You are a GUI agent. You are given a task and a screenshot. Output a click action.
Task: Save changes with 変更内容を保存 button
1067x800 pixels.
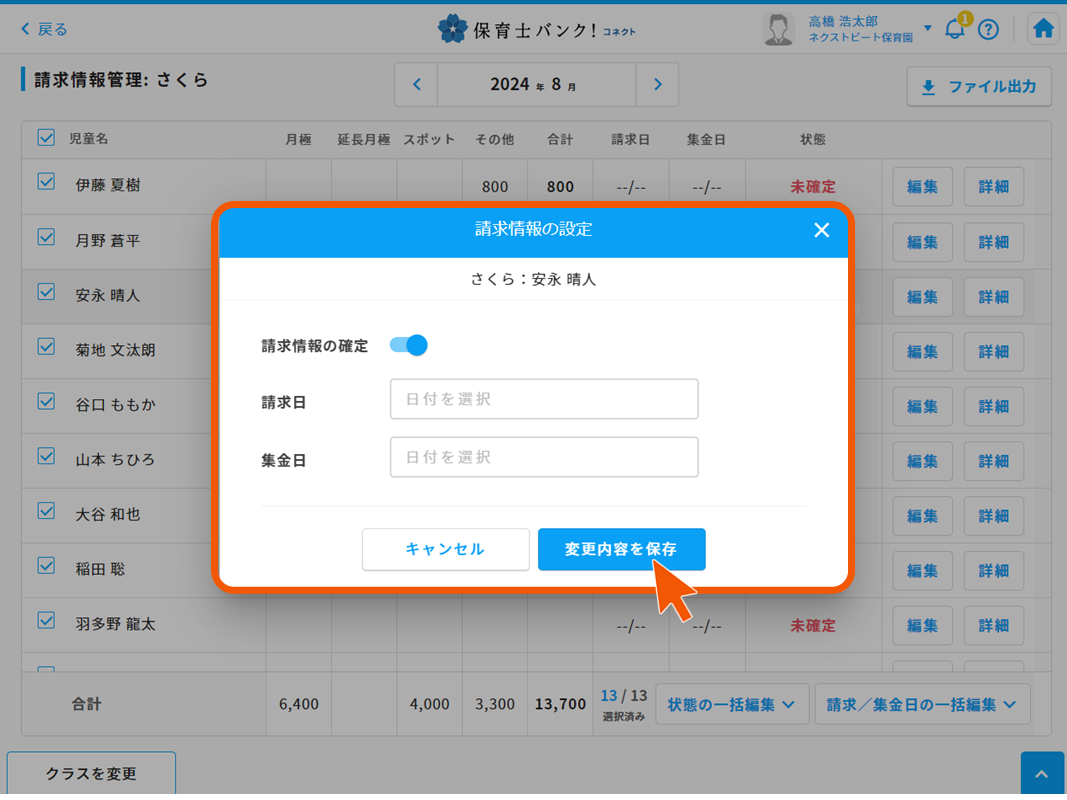point(621,549)
